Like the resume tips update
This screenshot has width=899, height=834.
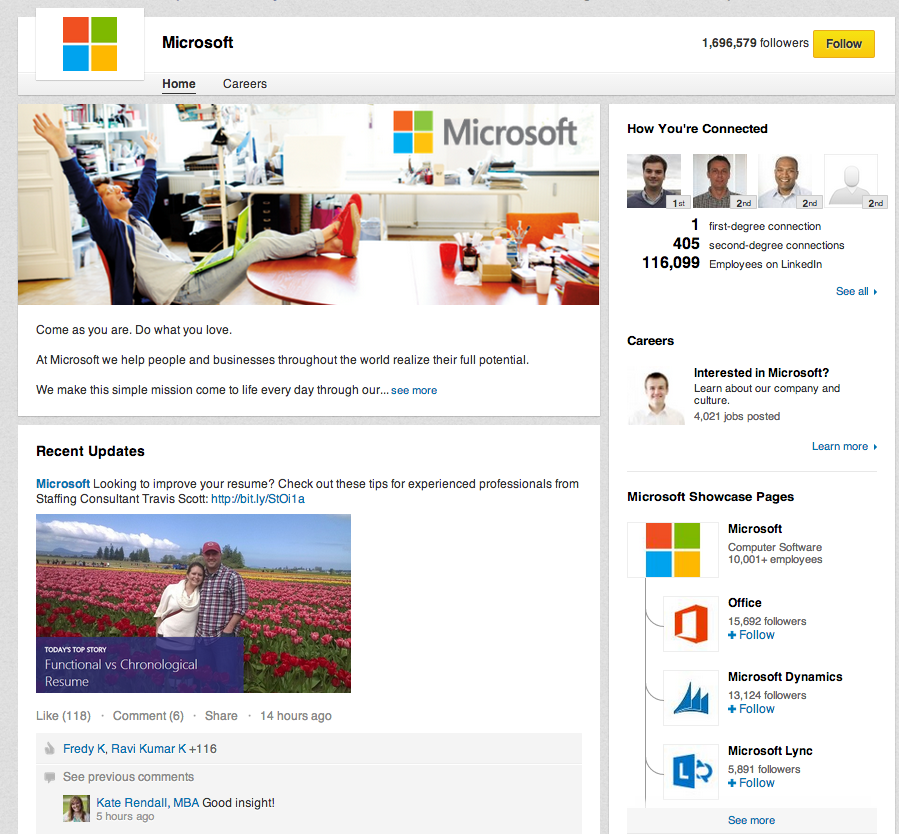64,716
